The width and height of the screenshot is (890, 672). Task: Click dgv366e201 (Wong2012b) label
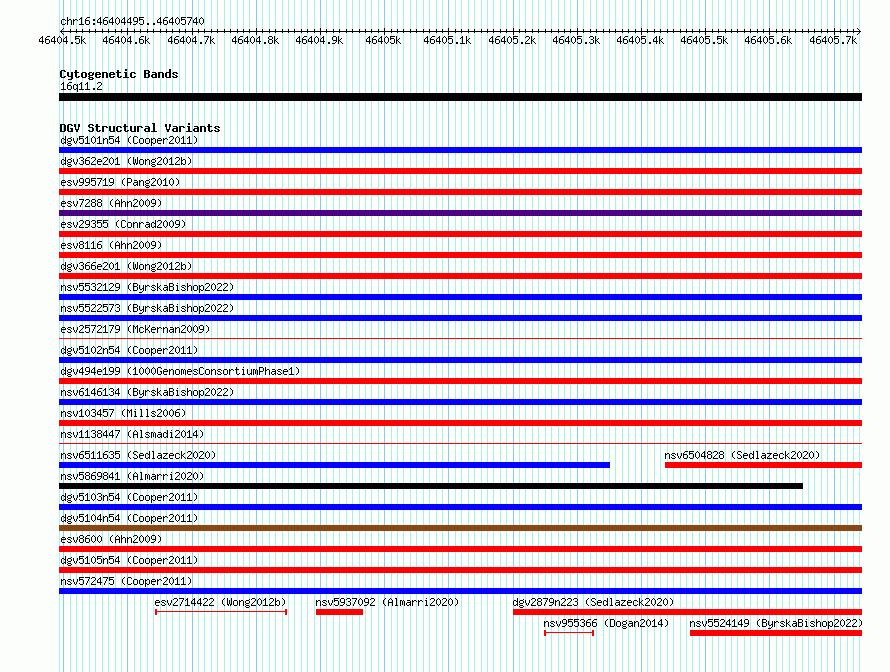(126, 266)
